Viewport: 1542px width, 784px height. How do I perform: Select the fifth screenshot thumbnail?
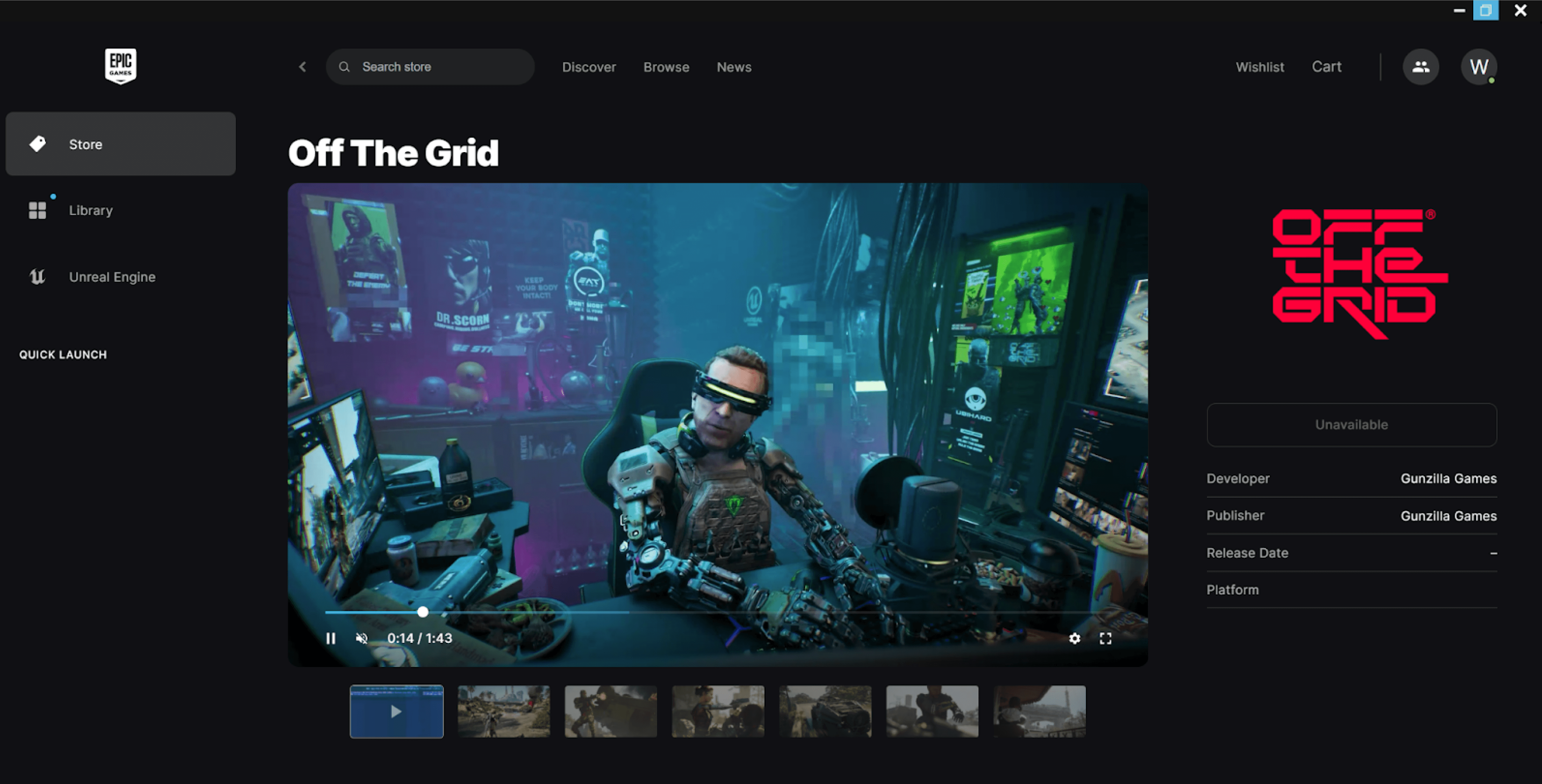[x=825, y=711]
